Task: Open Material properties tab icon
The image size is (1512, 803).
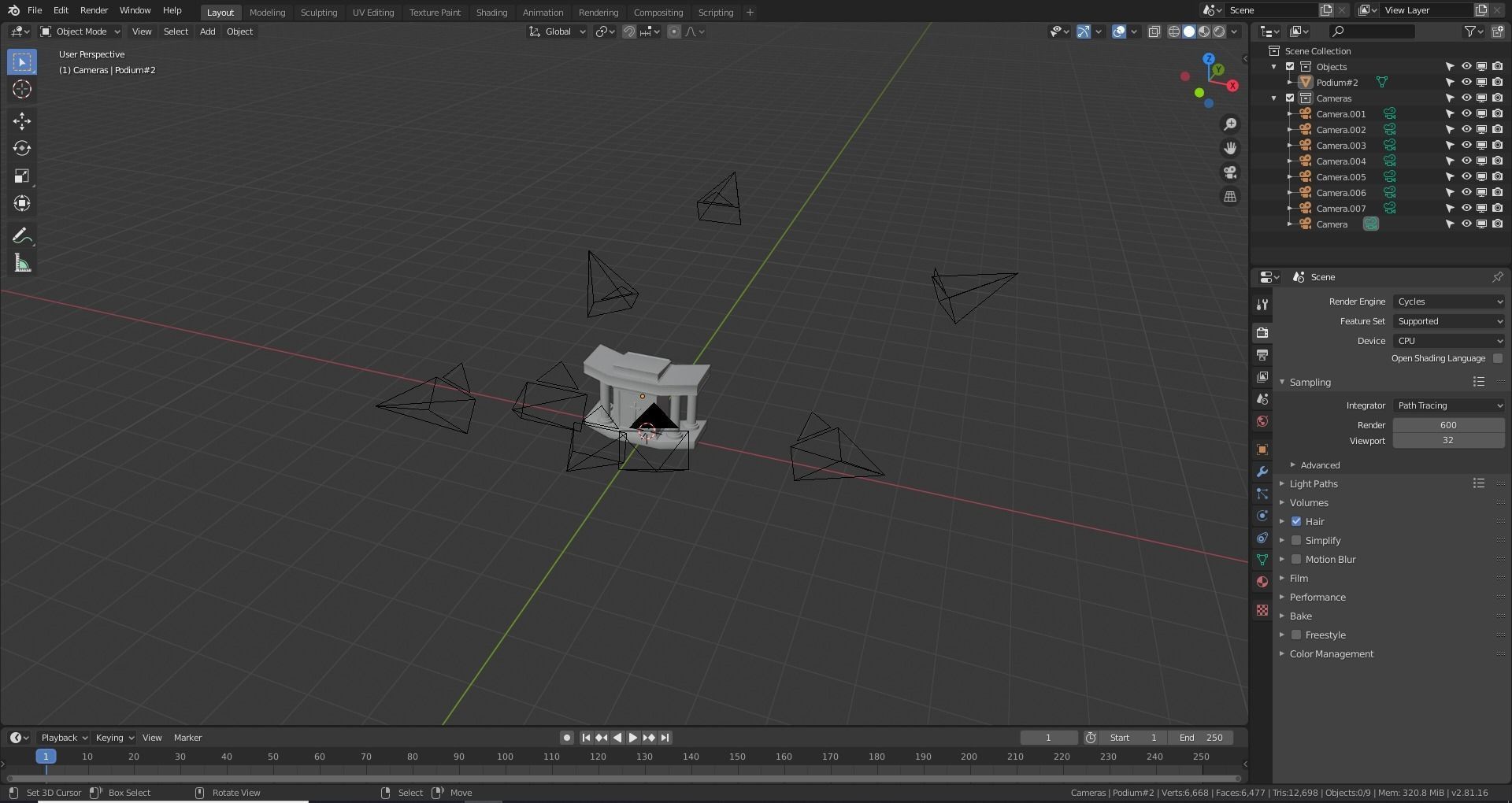Action: tap(1262, 582)
